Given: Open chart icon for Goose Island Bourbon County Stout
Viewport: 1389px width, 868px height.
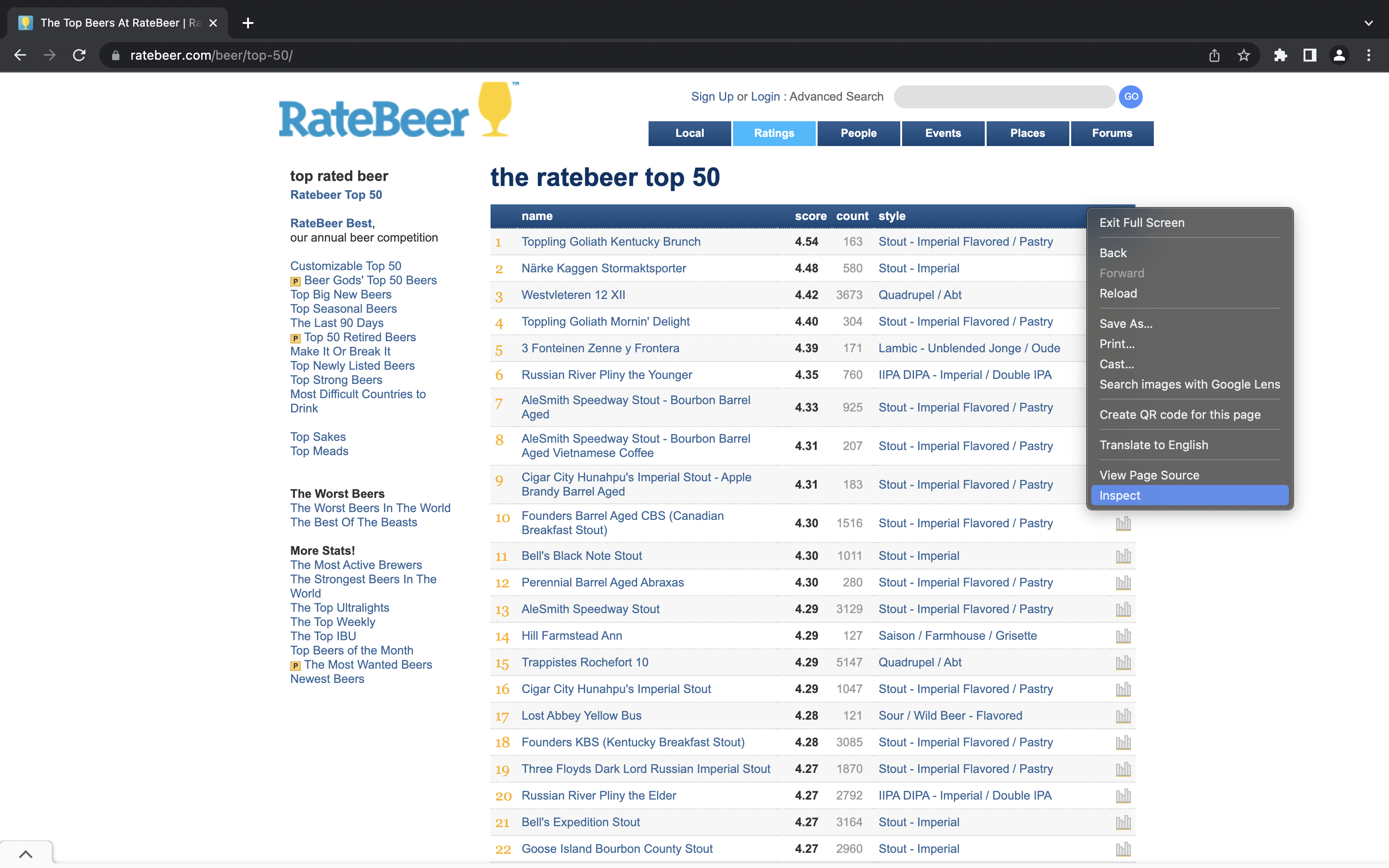Looking at the screenshot, I should point(1123,849).
